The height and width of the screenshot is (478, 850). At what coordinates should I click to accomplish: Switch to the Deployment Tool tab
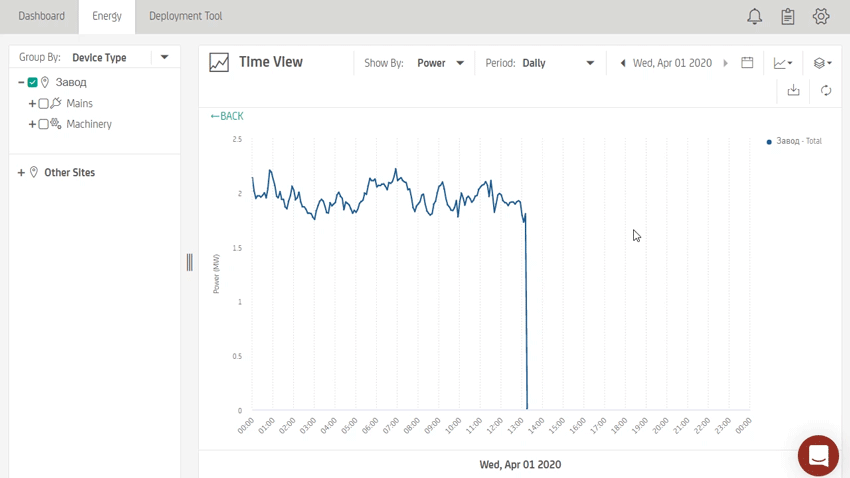pos(185,16)
